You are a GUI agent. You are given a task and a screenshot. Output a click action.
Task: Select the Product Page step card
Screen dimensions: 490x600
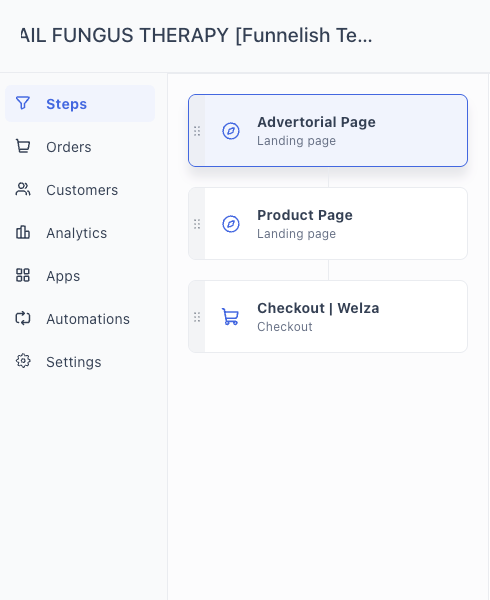[x=328, y=224]
